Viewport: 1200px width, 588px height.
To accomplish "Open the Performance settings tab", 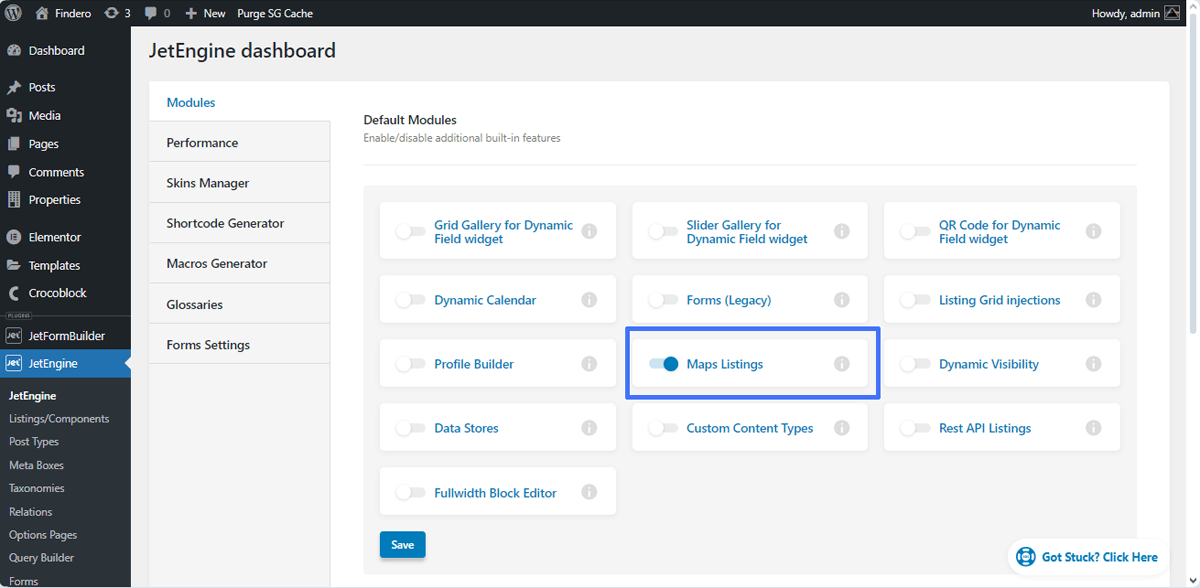I will click(x=239, y=143).
